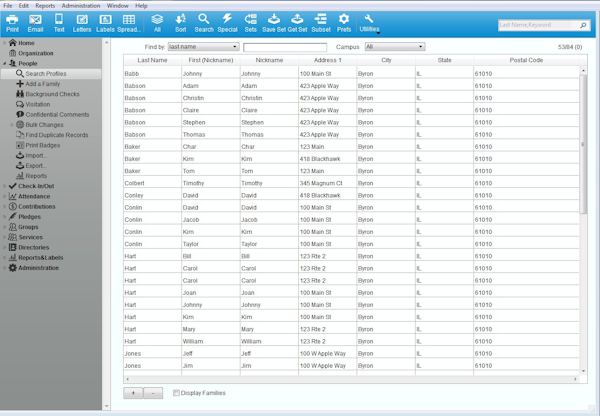600x416 pixels.
Task: Click the Subset toolbar icon
Action: coord(321,23)
